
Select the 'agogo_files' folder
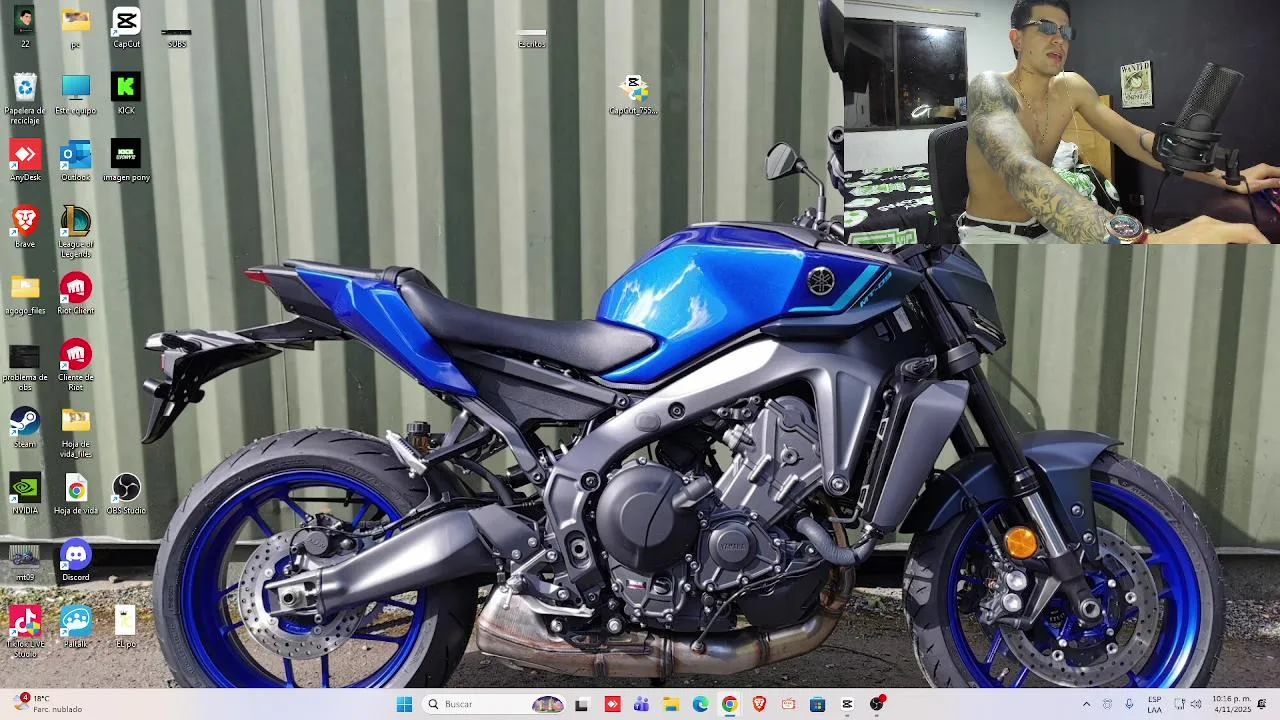[25, 294]
